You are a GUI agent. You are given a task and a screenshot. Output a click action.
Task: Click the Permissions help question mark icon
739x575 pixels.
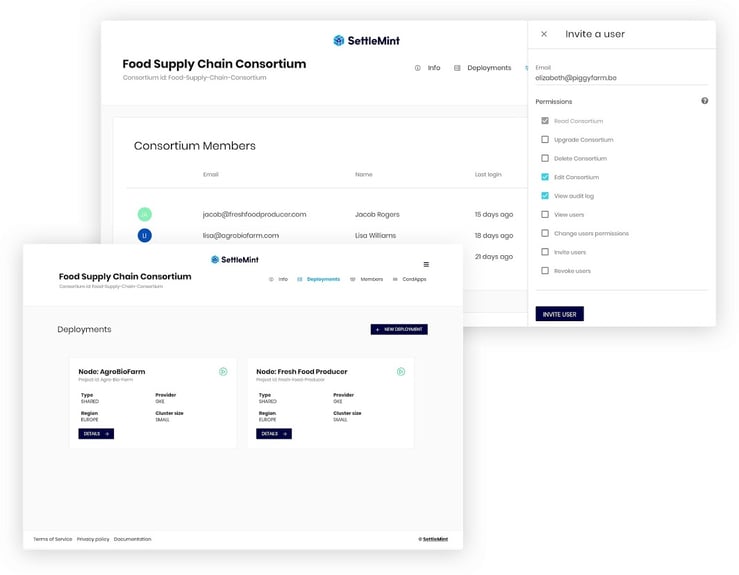tap(705, 101)
